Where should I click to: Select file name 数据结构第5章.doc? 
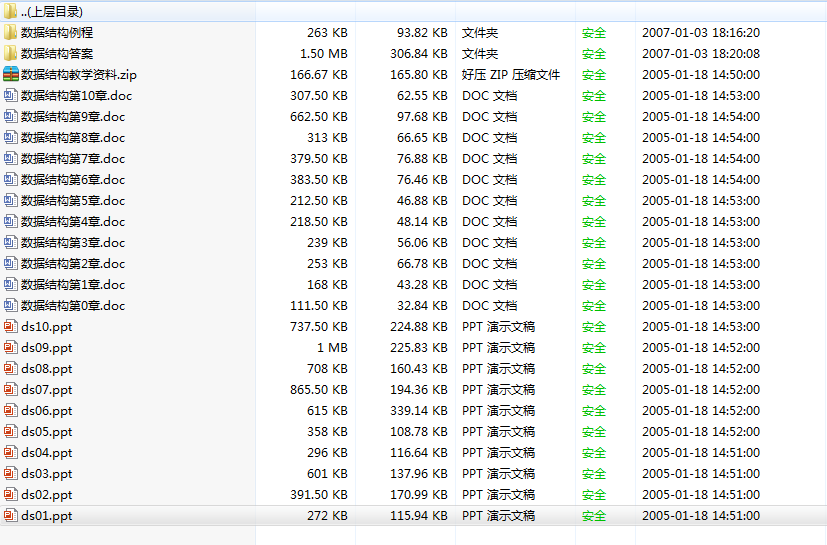pos(73,201)
